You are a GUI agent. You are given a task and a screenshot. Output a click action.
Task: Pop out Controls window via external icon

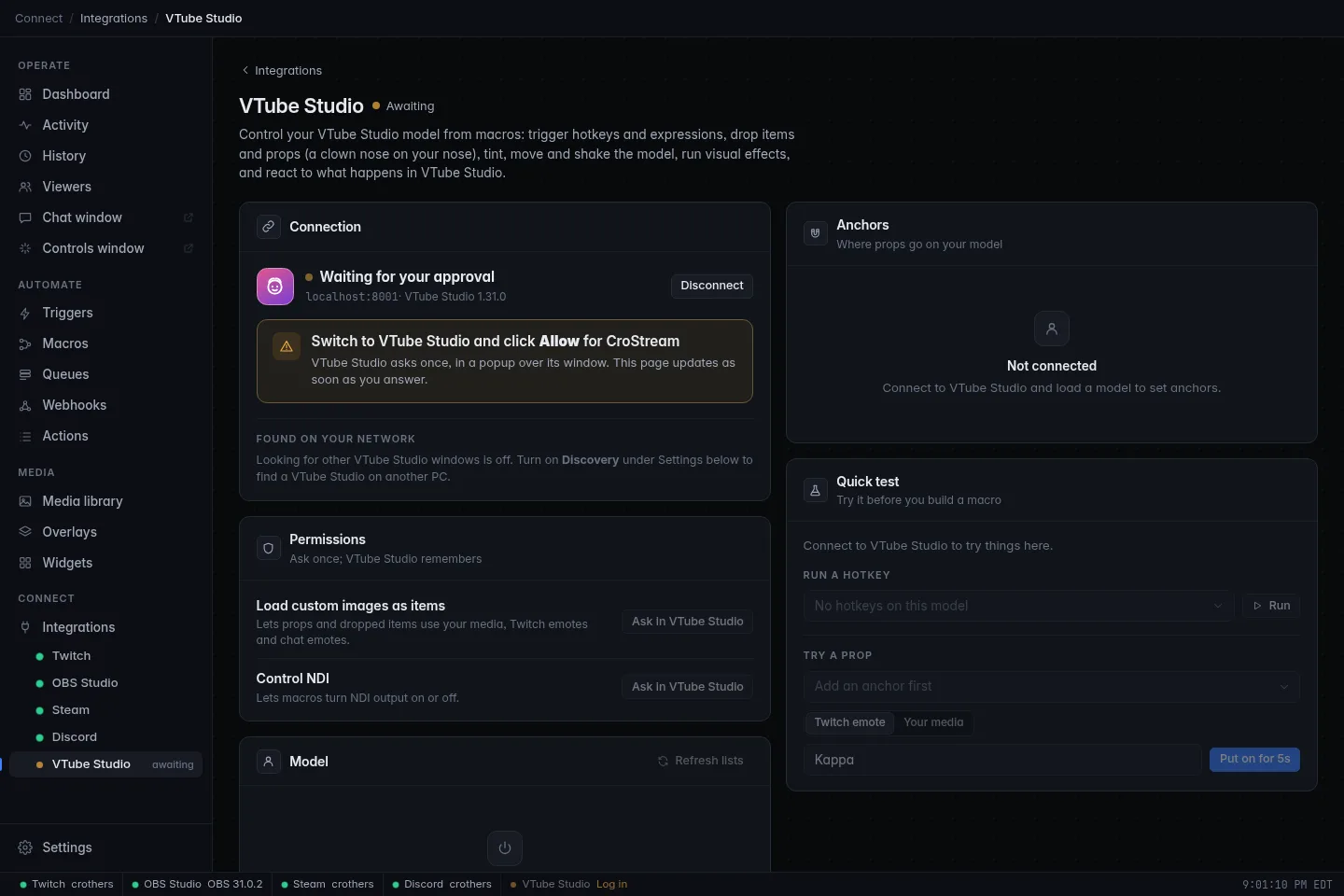click(188, 248)
